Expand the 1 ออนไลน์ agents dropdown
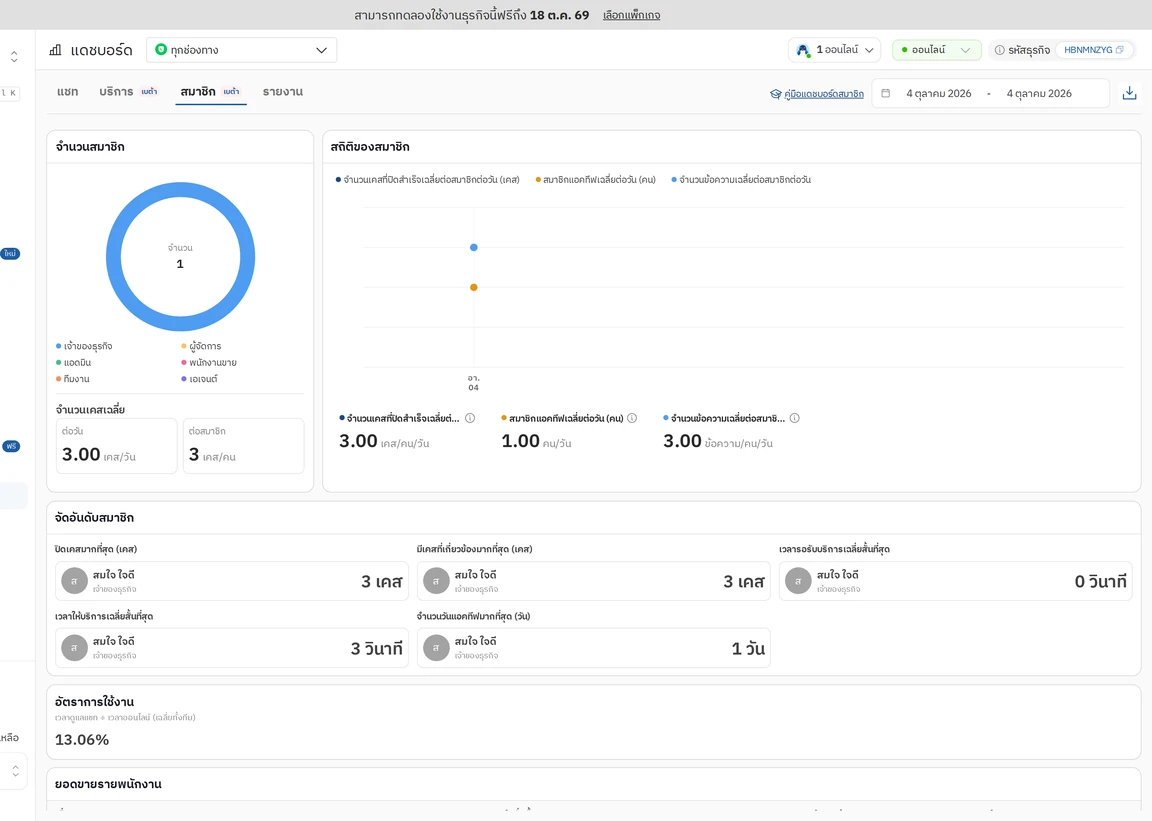The height and width of the screenshot is (821, 1152). tap(835, 50)
